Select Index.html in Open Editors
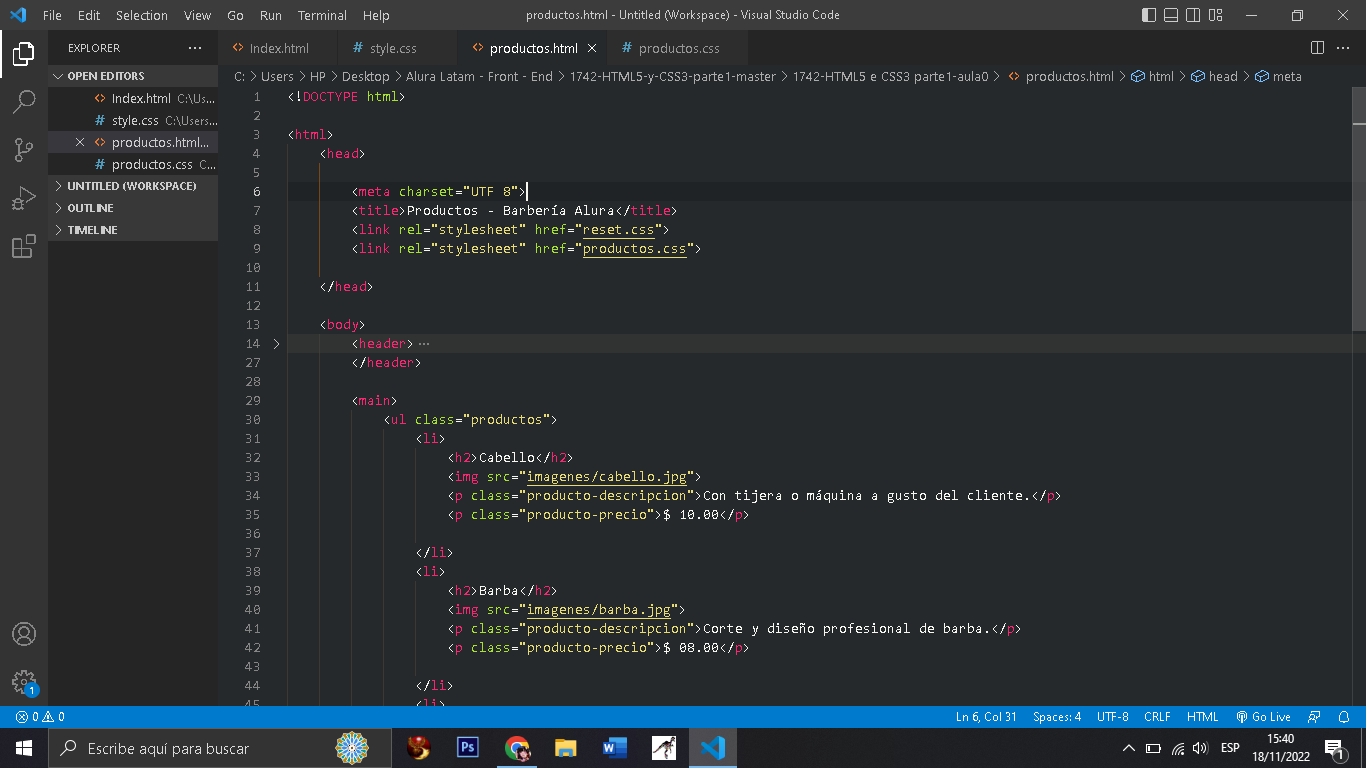The image size is (1366, 768). (x=133, y=98)
